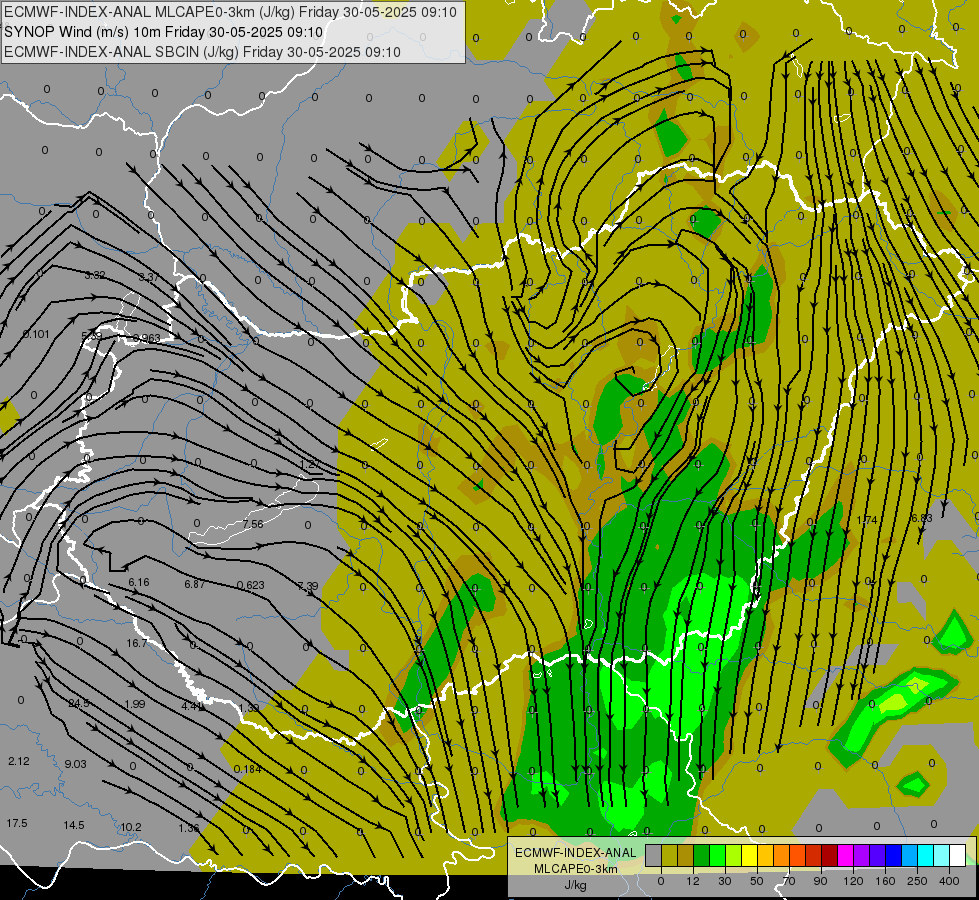Click the map value 6.16

(139, 582)
